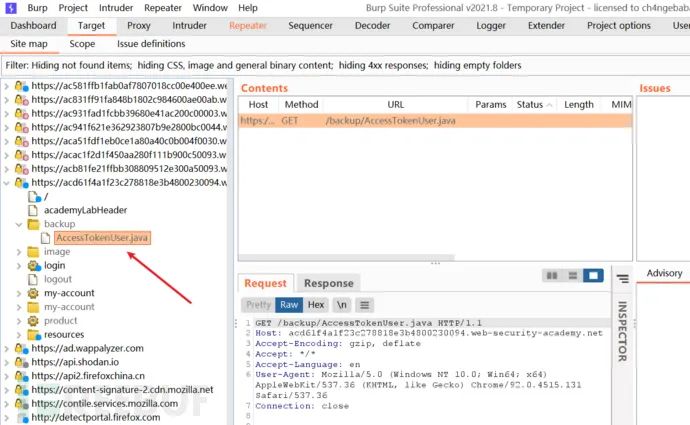Screen dimensions: 690x425
Task: Select the top-bottom layout icon
Action: pyautogui.click(x=573, y=275)
